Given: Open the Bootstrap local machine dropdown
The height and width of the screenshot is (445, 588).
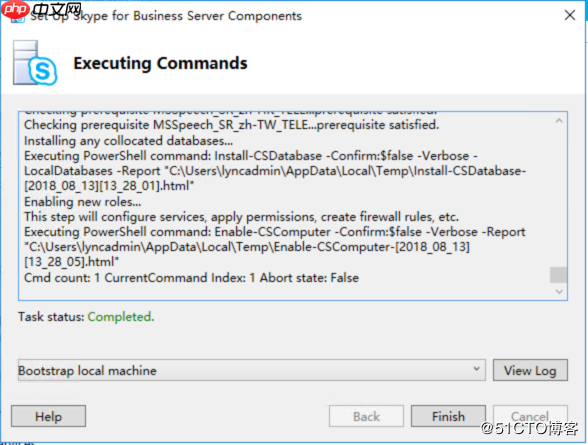Looking at the screenshot, I should tap(252, 370).
